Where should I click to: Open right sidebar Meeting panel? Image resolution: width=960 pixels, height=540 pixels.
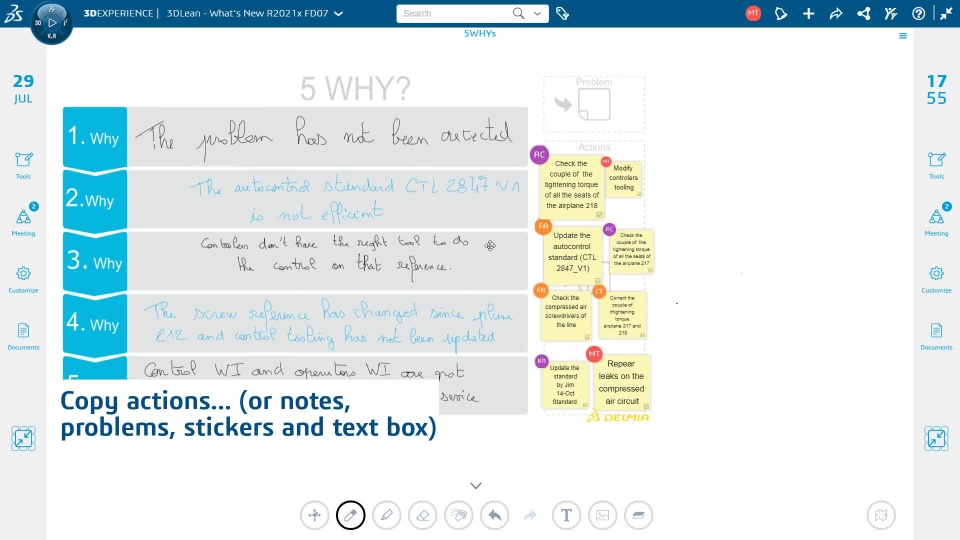[x=936, y=221]
